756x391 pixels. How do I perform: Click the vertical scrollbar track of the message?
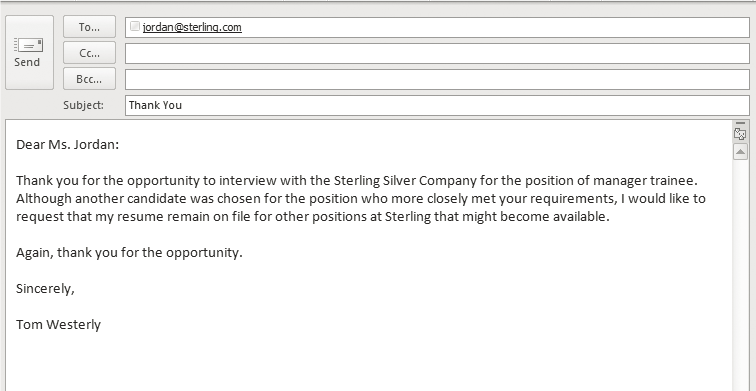[740, 275]
